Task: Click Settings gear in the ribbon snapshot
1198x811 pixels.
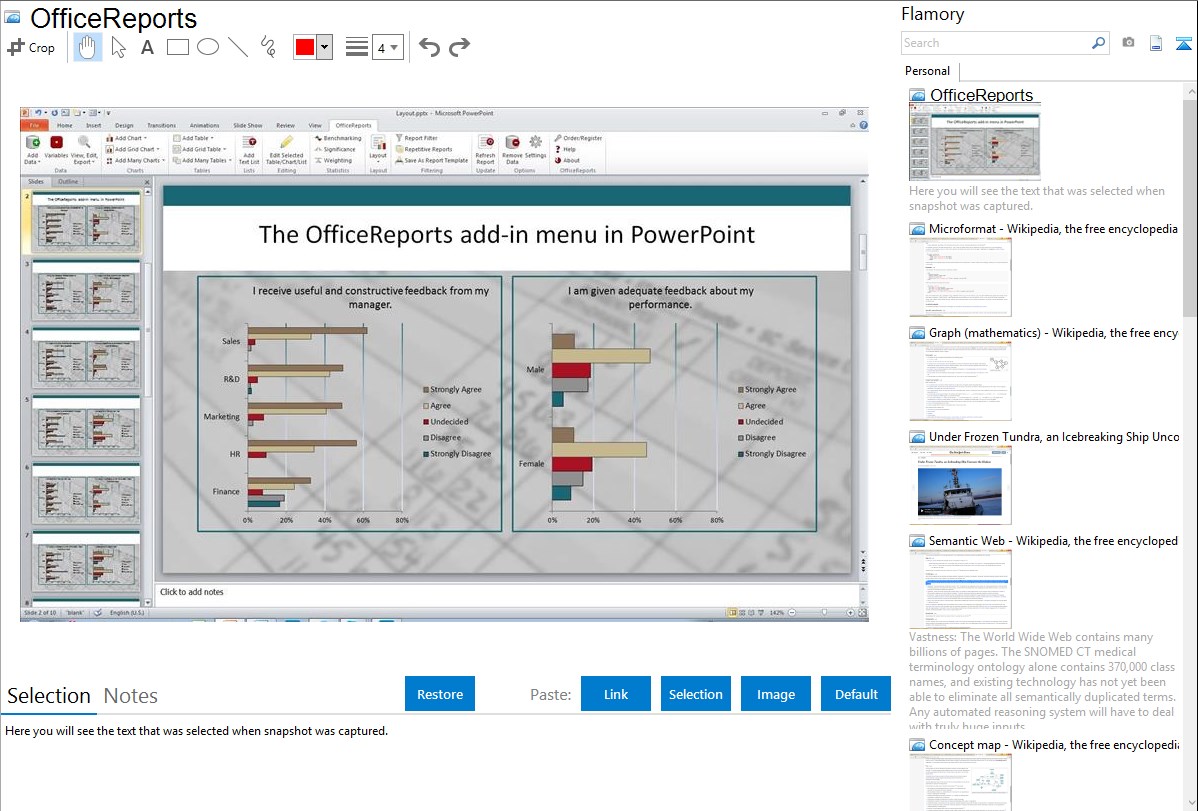Action: pos(536,147)
